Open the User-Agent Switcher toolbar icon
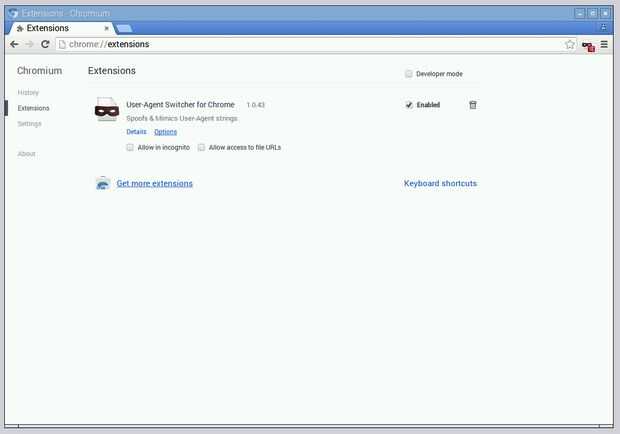Image resolution: width=620 pixels, height=434 pixels. [x=588, y=47]
